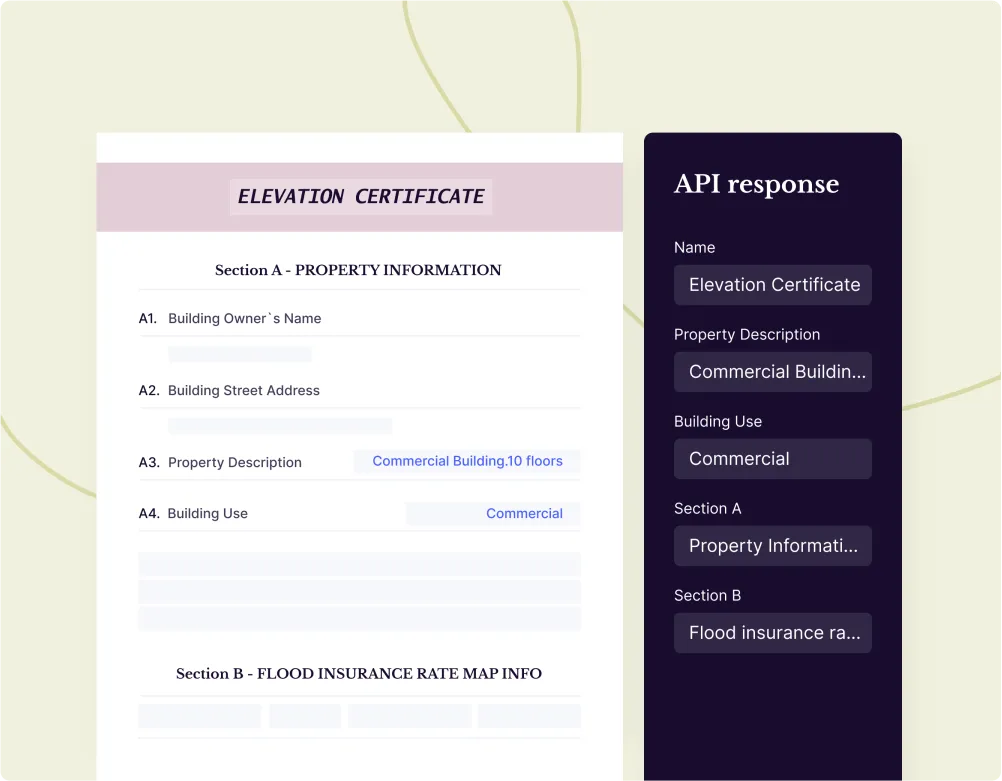
Task: Click the 'Commercial Building.10 floors' document value
Action: click(x=467, y=461)
